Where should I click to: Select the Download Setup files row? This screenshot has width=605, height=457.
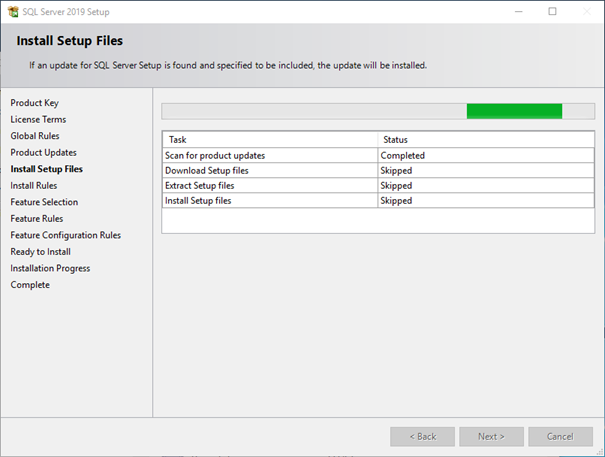pyautogui.click(x=378, y=171)
